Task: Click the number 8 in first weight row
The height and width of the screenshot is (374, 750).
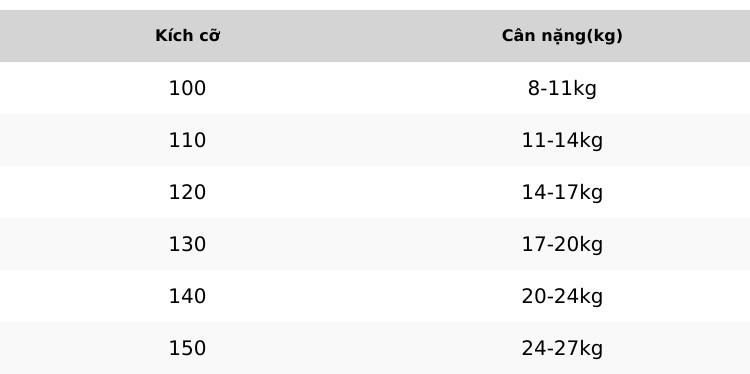Action: 534,88
